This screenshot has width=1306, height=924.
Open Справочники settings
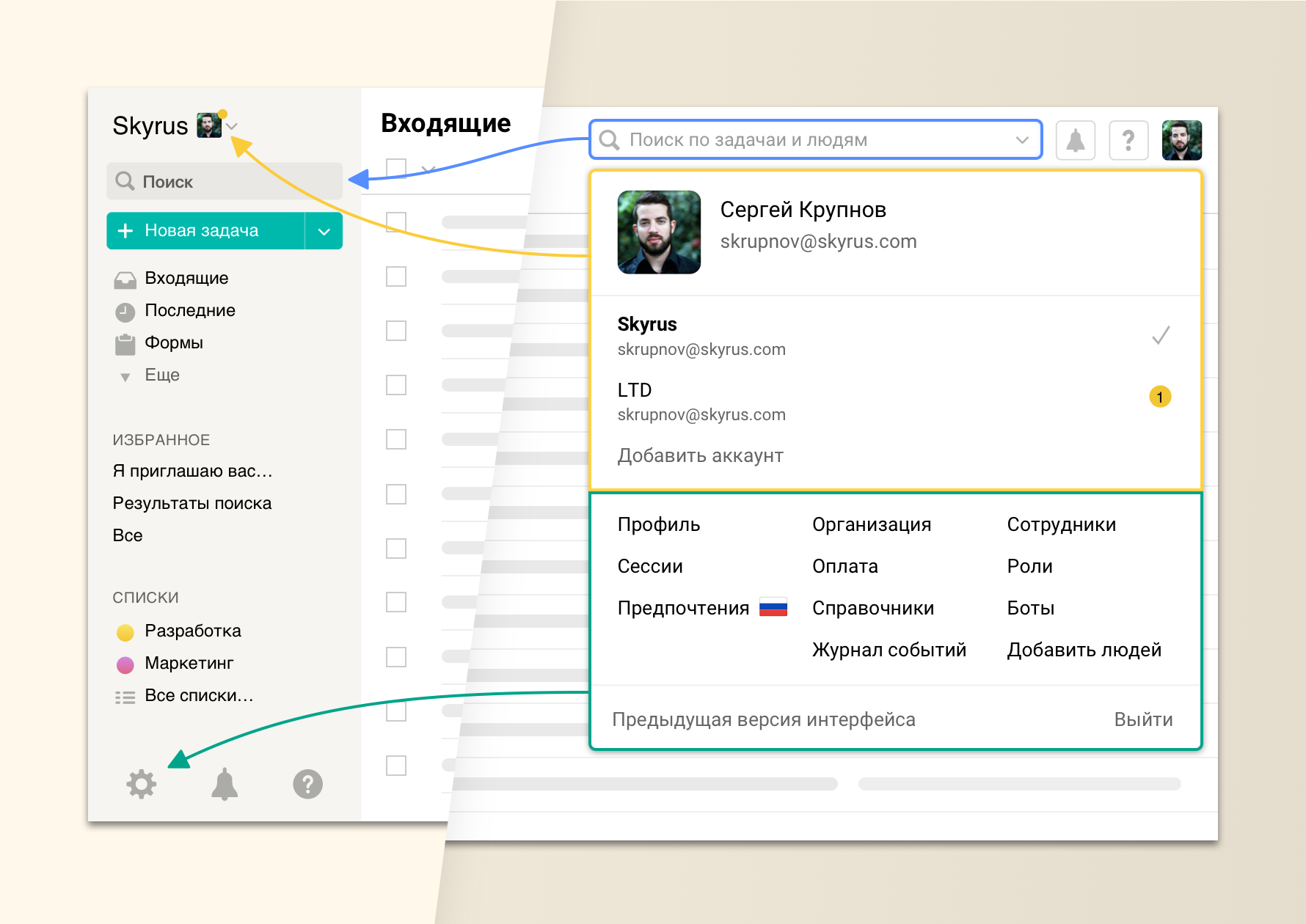tap(873, 608)
